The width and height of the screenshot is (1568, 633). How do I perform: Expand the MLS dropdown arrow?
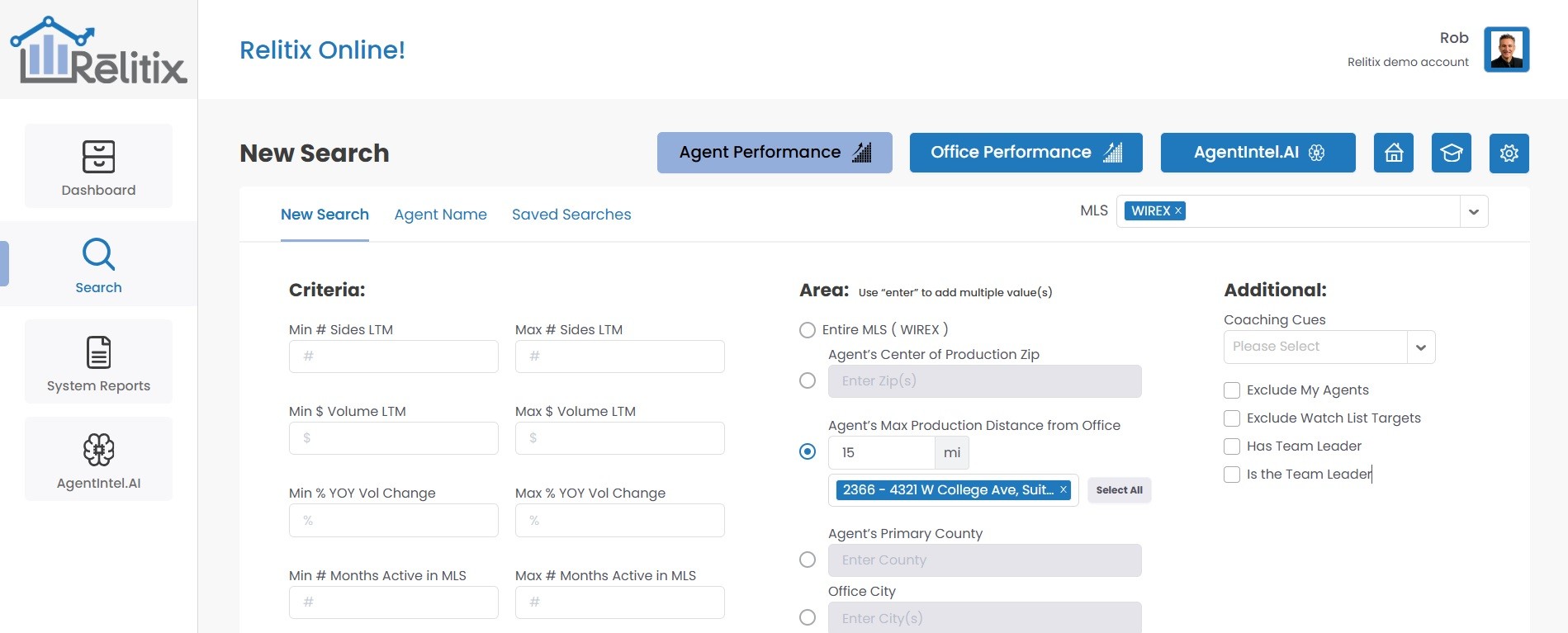pos(1474,211)
